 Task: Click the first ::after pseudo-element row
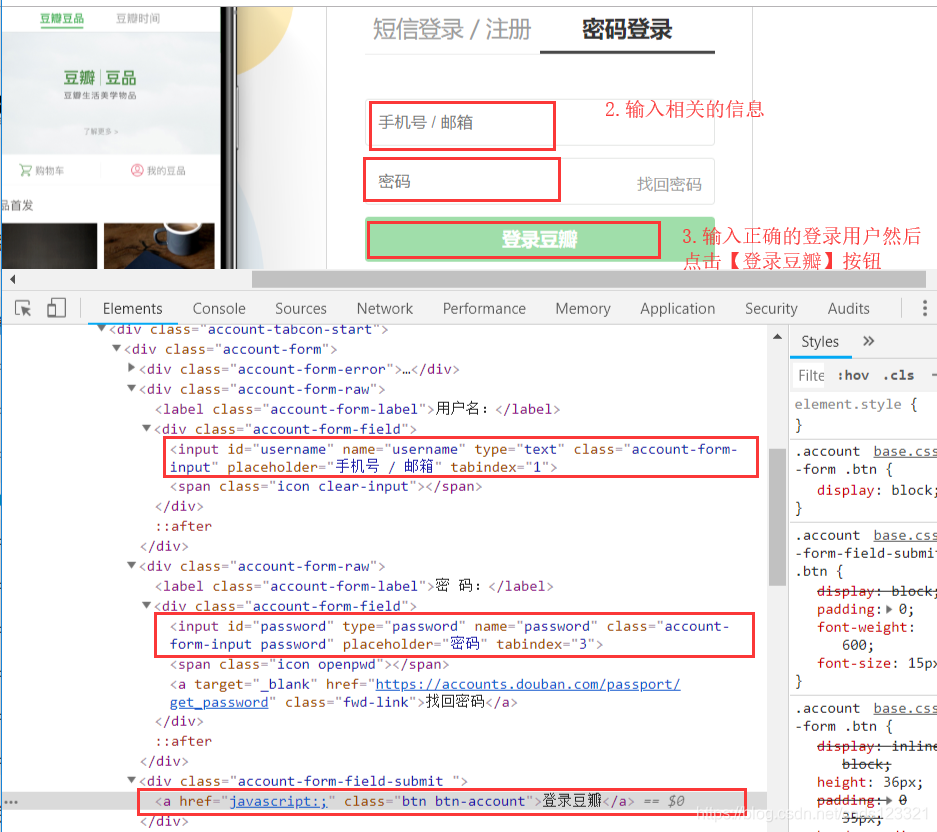[183, 526]
